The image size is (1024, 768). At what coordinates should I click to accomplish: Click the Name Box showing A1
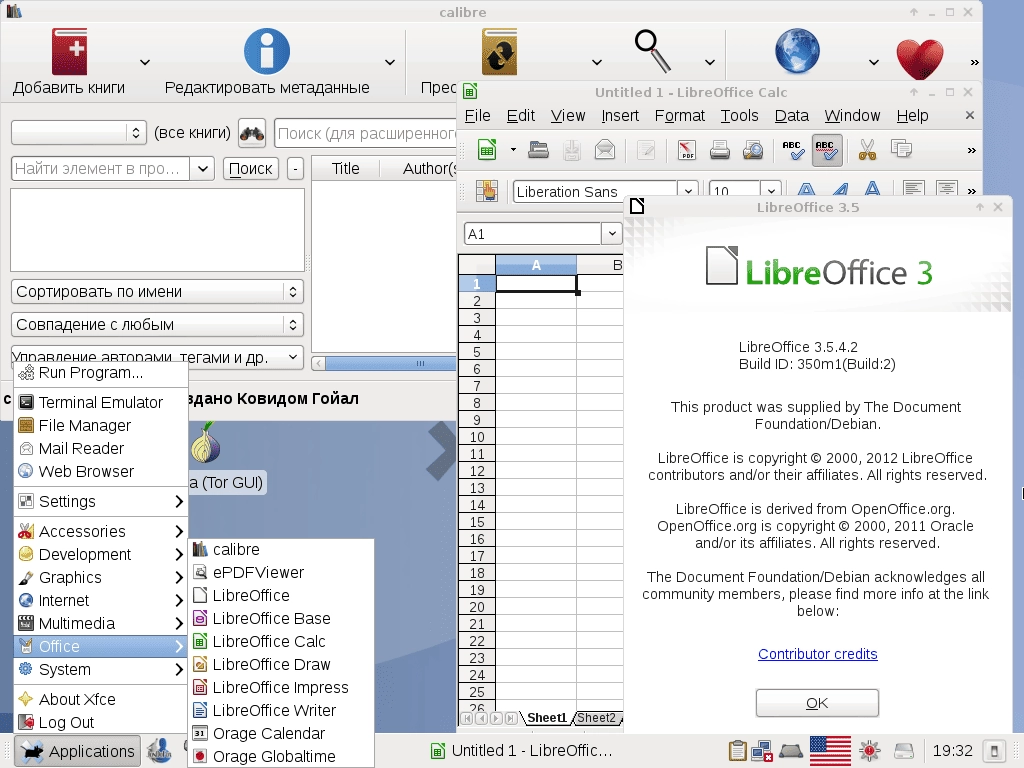click(x=533, y=234)
